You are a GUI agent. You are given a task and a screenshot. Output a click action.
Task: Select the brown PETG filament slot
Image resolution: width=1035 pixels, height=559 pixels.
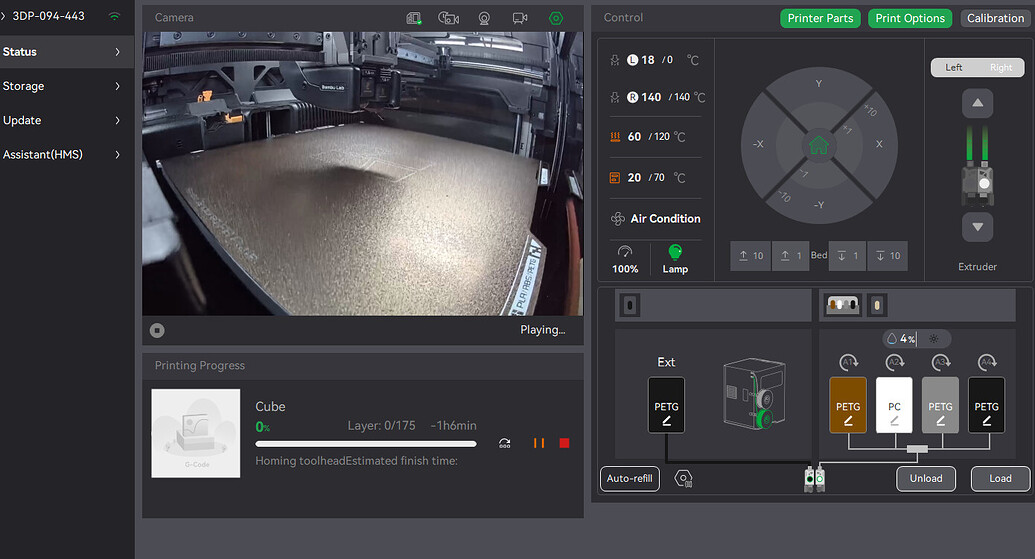[x=848, y=405]
